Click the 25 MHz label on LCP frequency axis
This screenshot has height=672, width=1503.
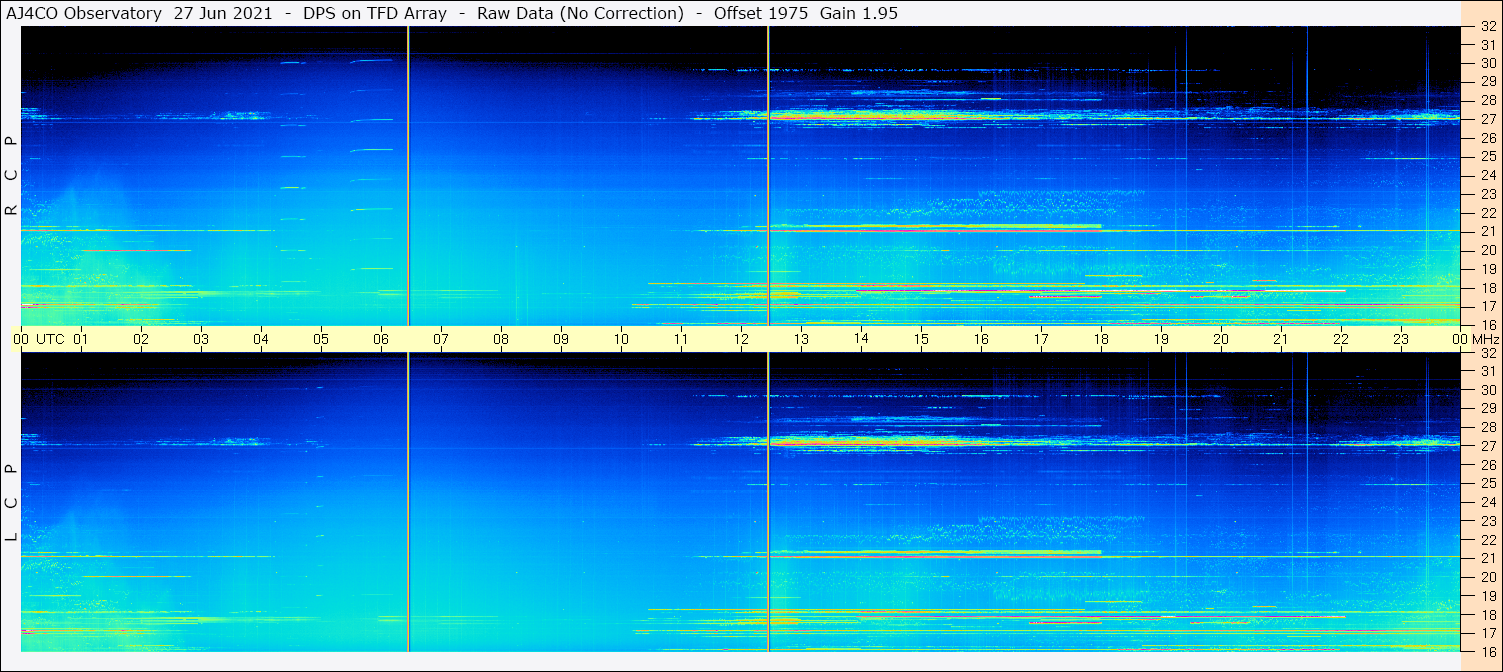[x=1487, y=483]
